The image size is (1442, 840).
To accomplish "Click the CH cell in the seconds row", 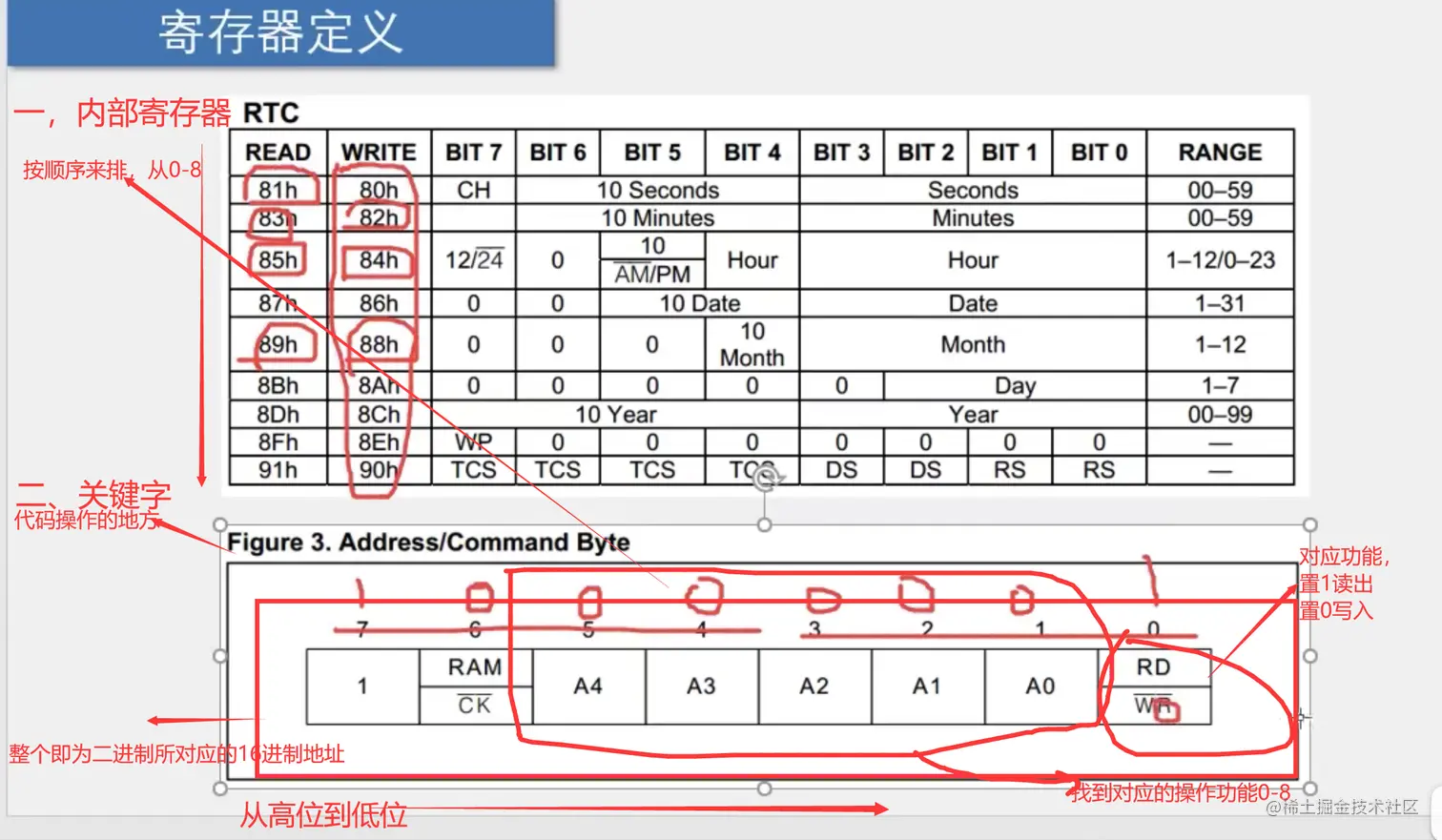I will (x=473, y=190).
